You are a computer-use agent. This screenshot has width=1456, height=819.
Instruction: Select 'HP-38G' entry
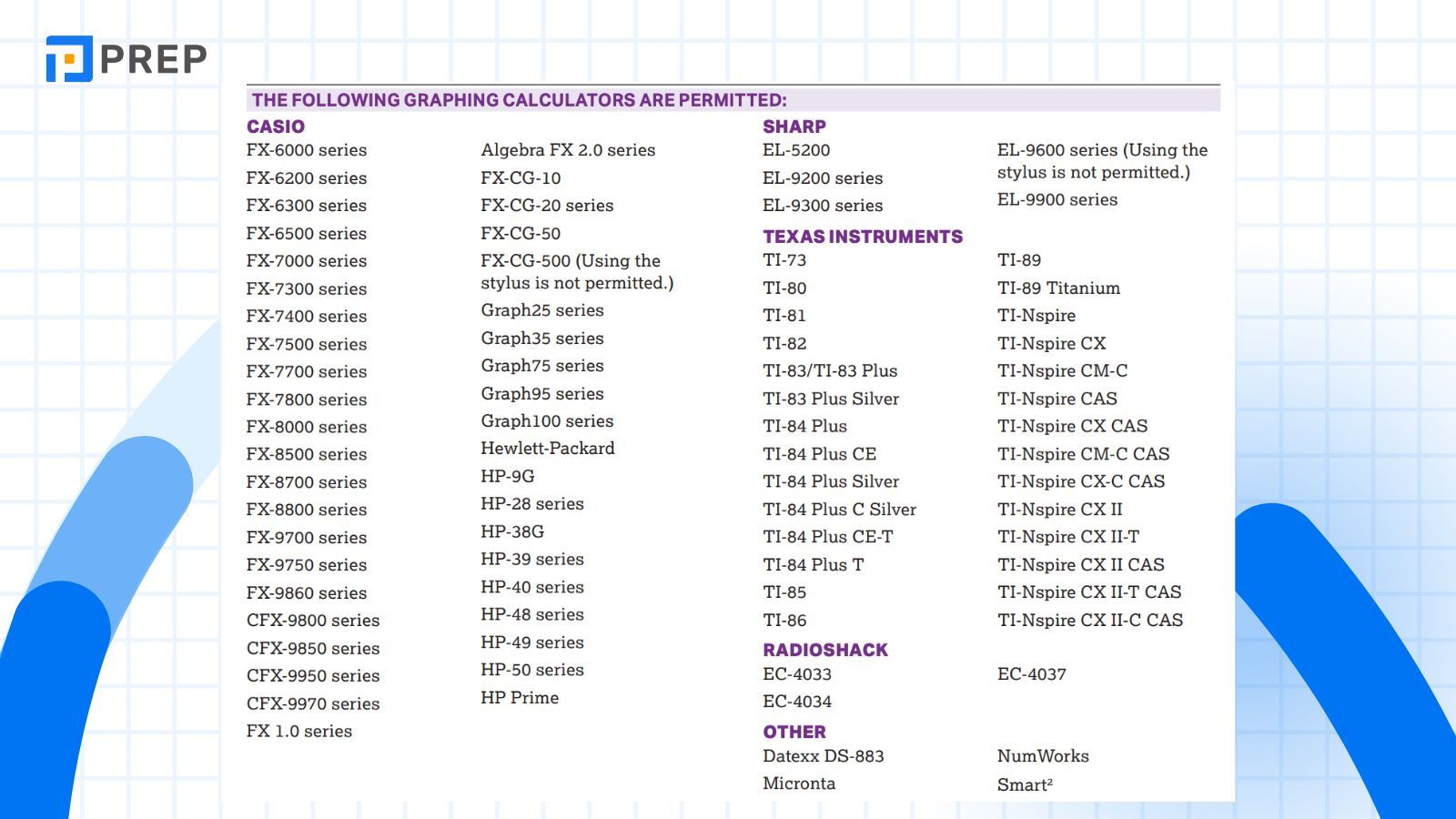click(512, 531)
